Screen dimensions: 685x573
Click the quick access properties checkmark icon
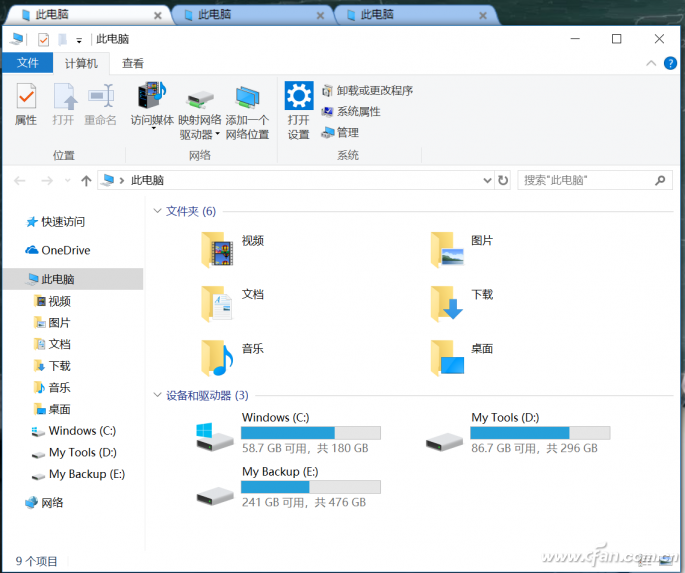(43, 40)
